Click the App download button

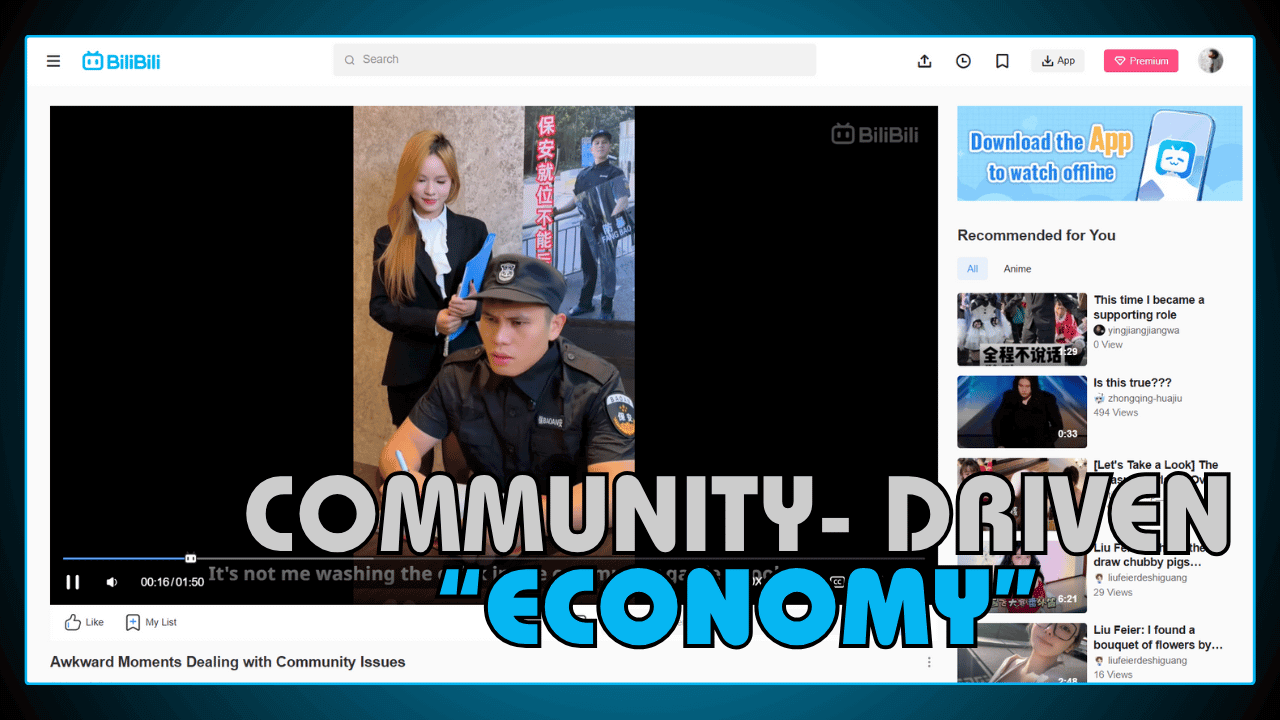pyautogui.click(x=1058, y=61)
